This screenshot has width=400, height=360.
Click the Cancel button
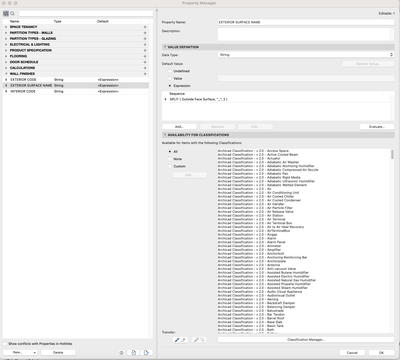coord(352,353)
